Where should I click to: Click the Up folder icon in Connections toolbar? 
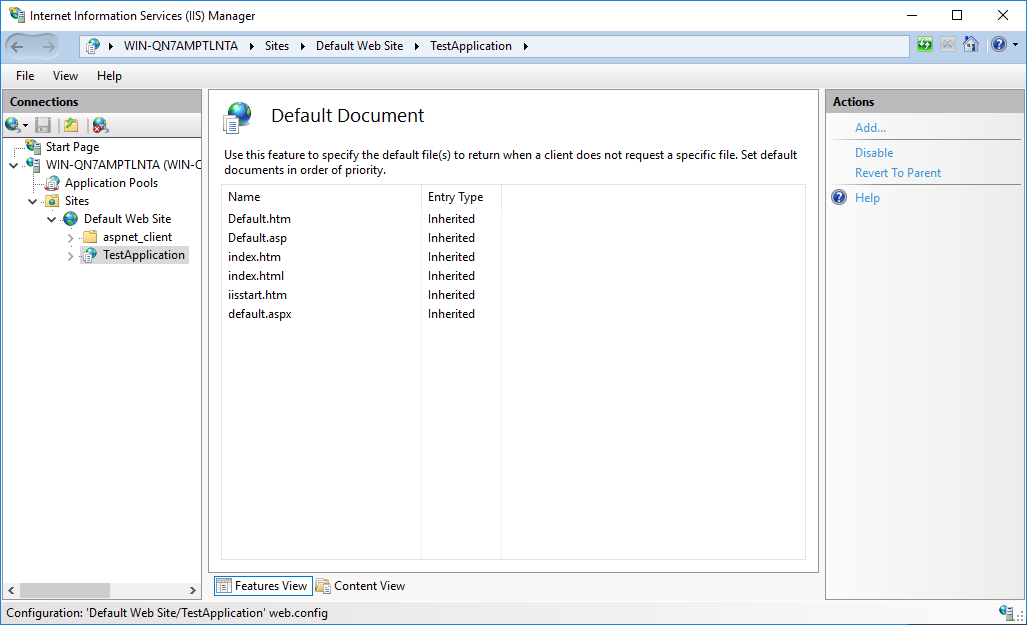70,124
